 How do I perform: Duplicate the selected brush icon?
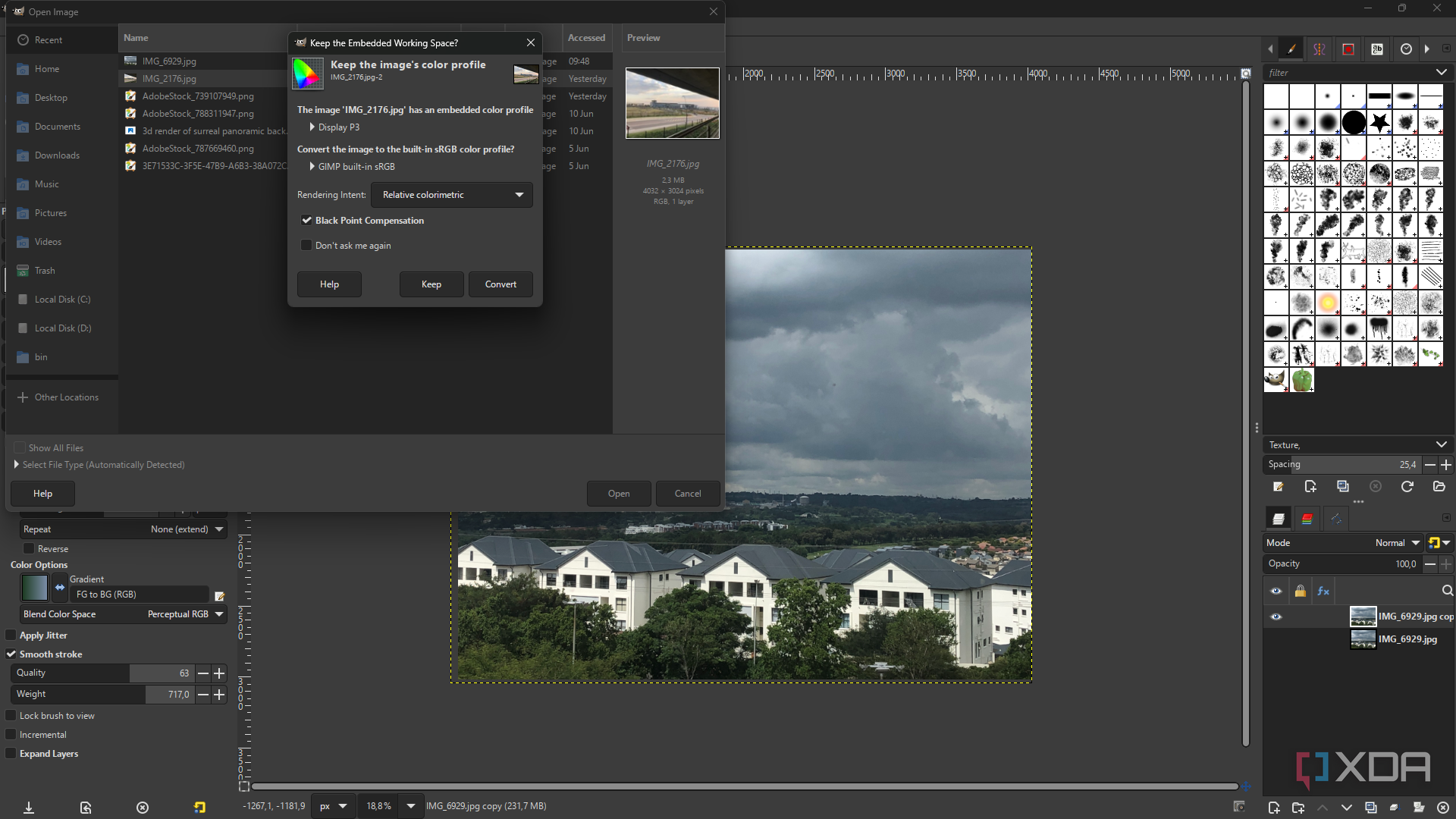click(x=1343, y=487)
